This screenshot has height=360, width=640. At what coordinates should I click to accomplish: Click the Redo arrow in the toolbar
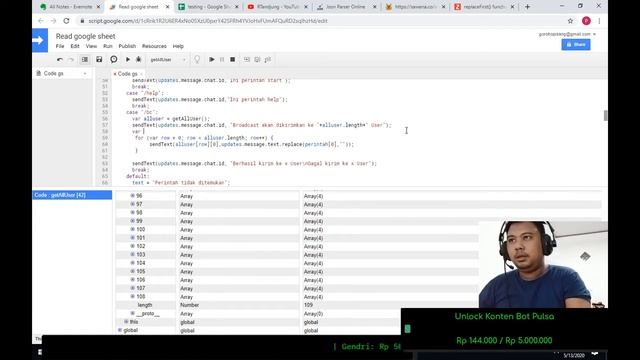tap(71, 60)
